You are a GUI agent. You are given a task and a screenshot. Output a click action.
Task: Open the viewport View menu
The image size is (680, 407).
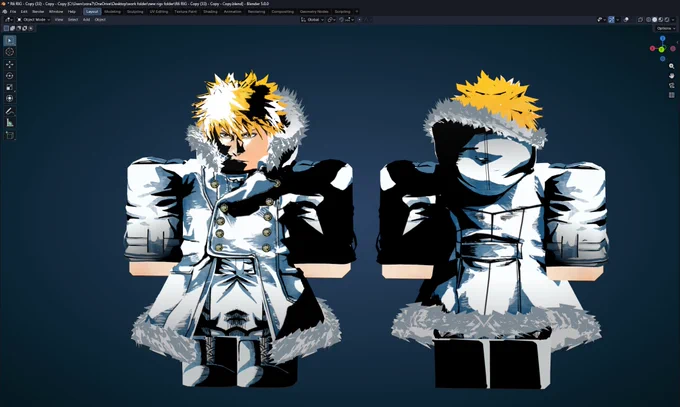click(x=59, y=20)
